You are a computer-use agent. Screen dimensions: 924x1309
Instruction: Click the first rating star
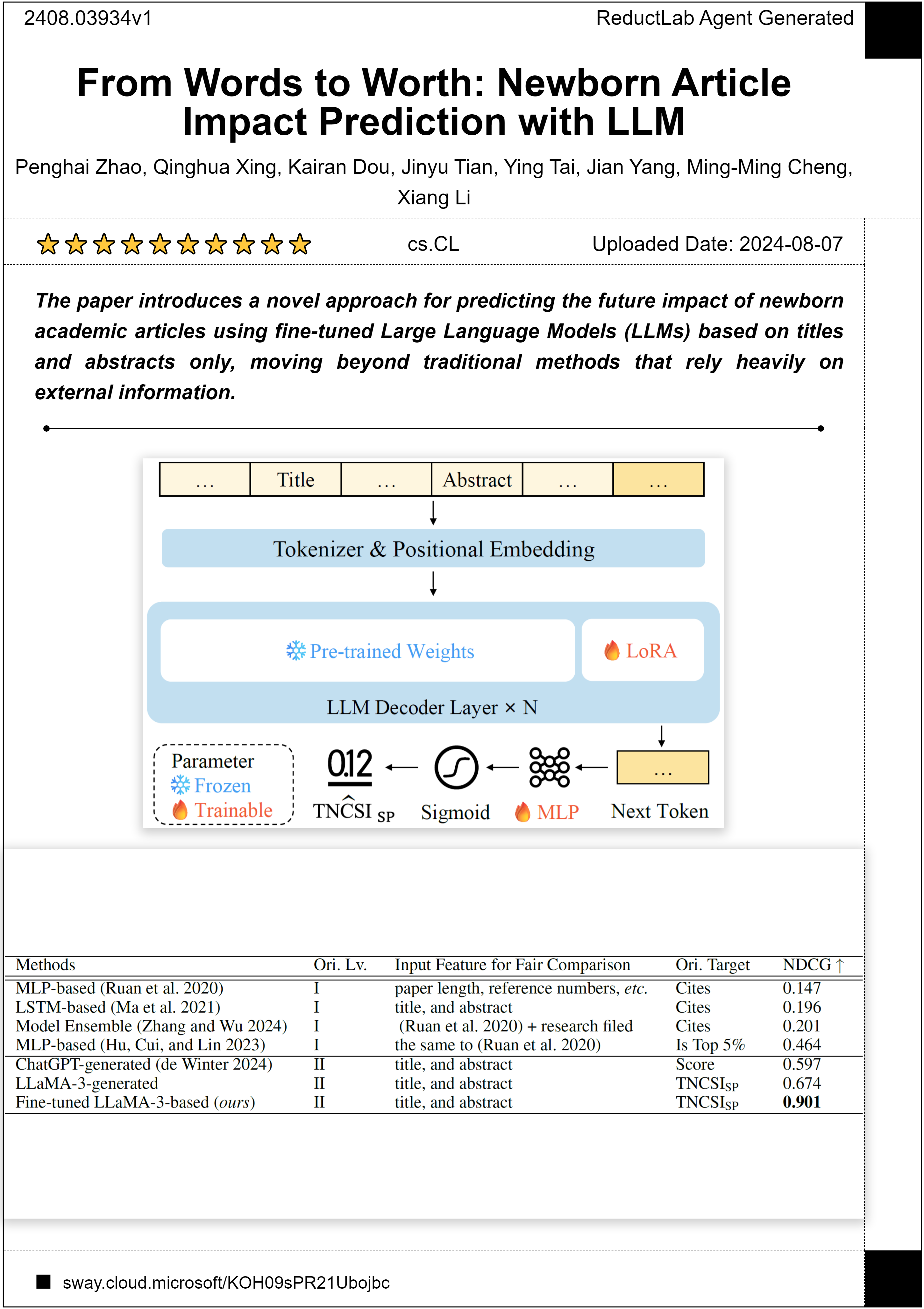pos(48,244)
